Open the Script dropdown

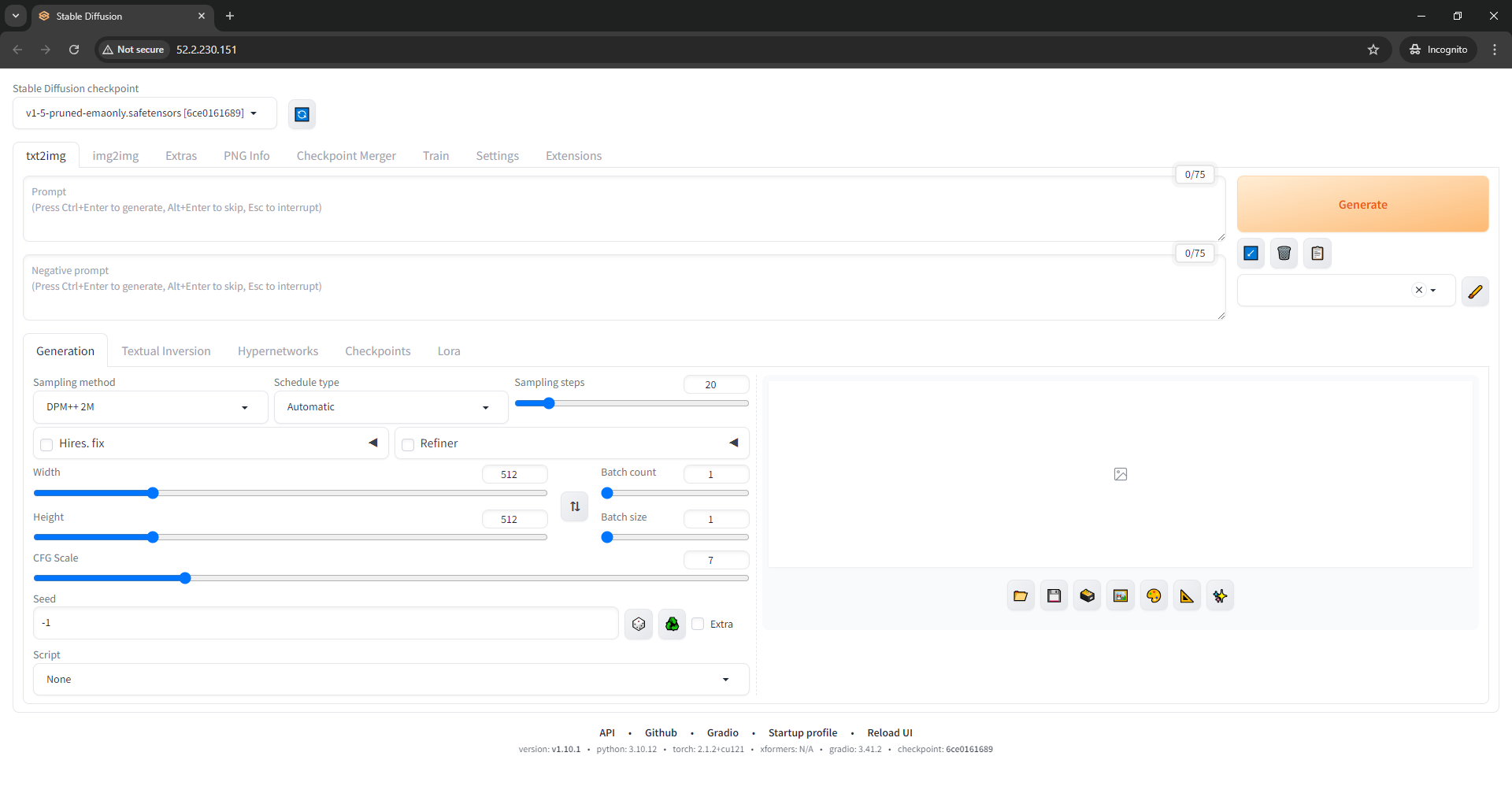(391, 680)
